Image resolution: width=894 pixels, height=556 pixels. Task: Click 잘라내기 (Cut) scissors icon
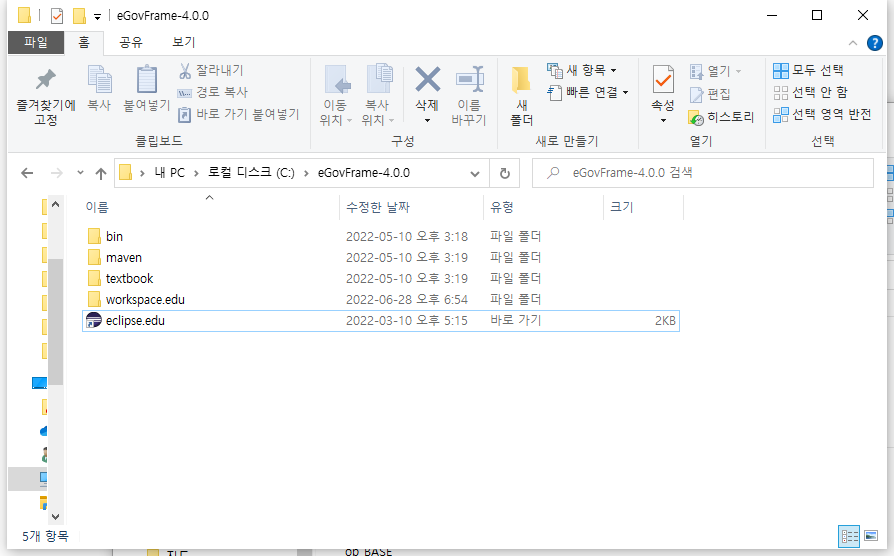(185, 71)
